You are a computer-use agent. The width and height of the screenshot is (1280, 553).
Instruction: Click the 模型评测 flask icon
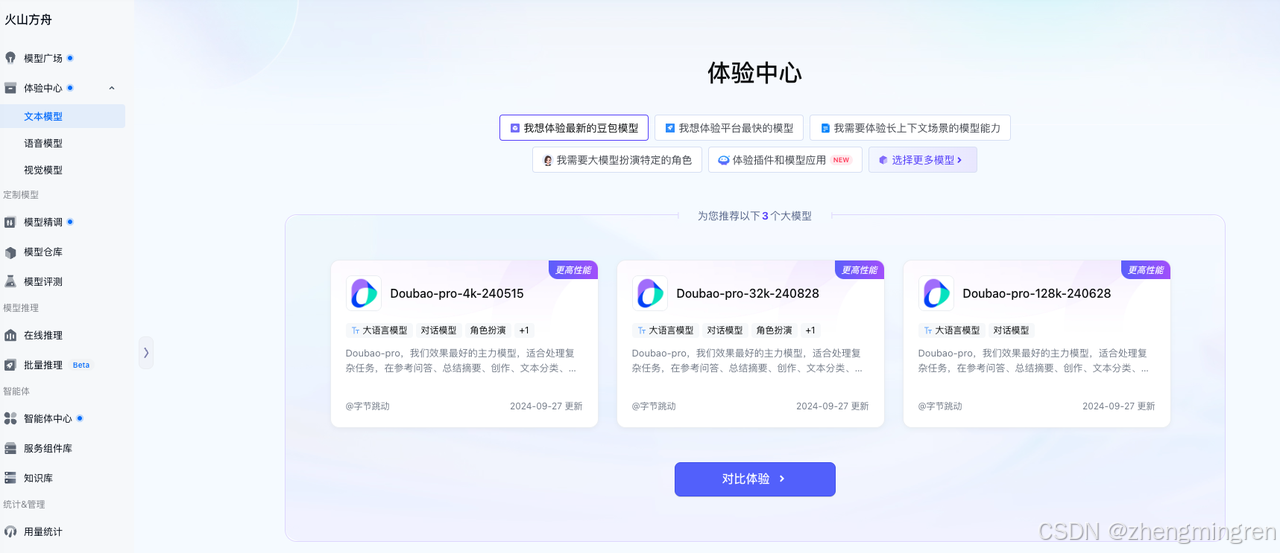[10, 282]
